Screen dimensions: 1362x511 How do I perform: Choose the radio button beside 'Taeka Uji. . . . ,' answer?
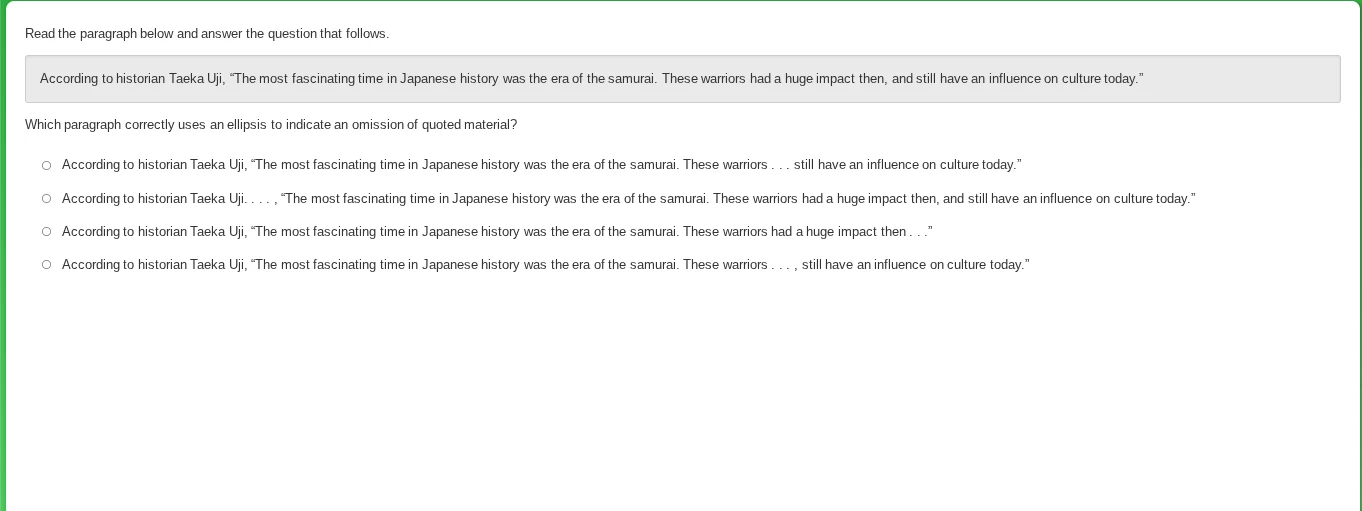click(x=46, y=199)
